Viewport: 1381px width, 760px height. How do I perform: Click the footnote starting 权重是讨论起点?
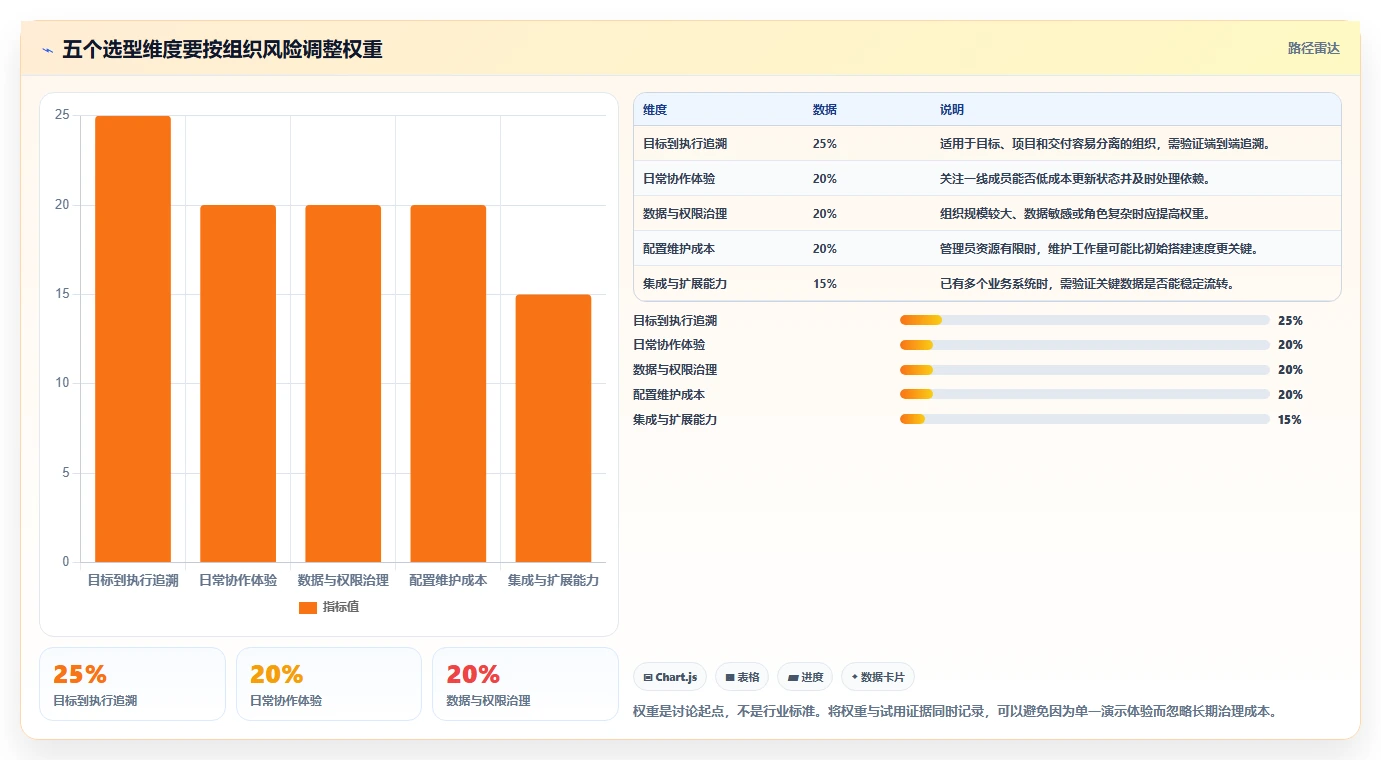(955, 712)
